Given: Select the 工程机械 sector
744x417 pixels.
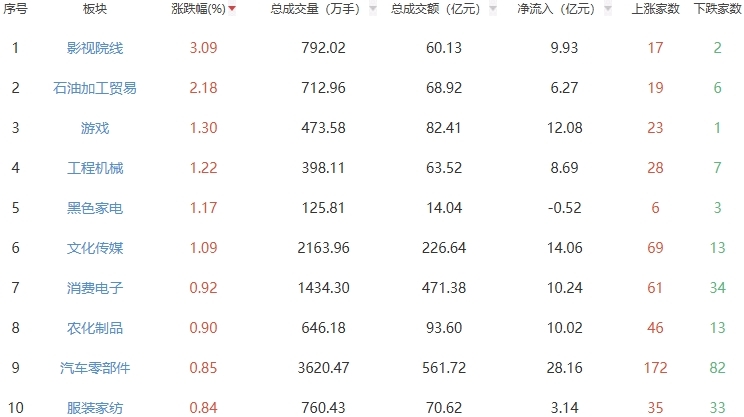Looking at the screenshot, I should coord(95,168).
